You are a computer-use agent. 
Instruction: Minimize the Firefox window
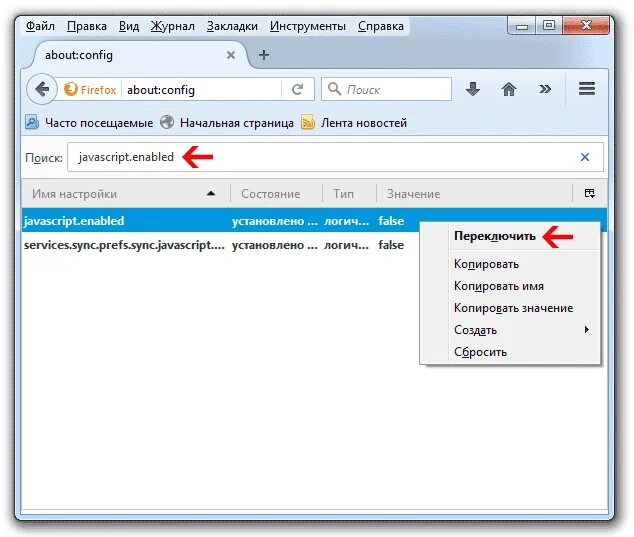pyautogui.click(x=522, y=26)
